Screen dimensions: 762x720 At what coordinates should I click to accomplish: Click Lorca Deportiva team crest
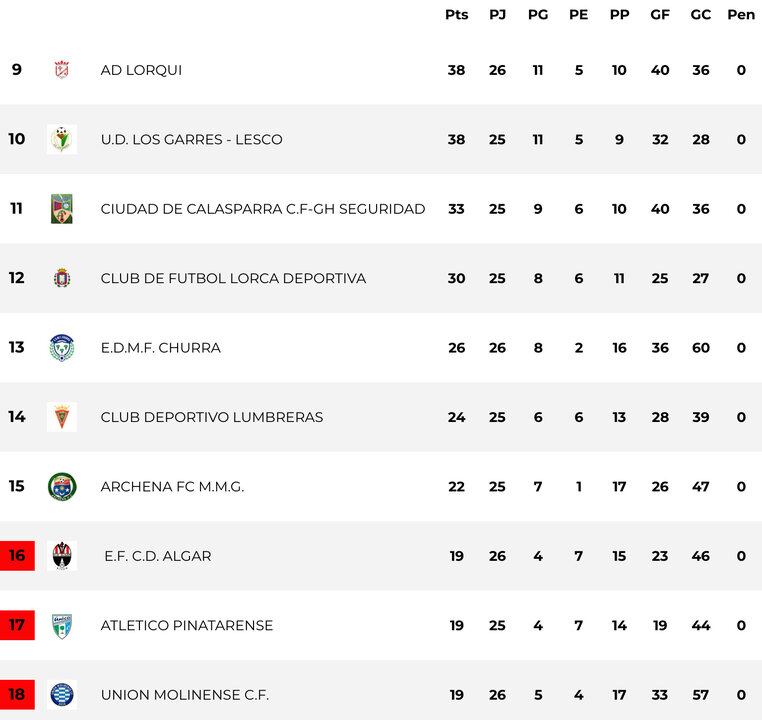(62, 278)
